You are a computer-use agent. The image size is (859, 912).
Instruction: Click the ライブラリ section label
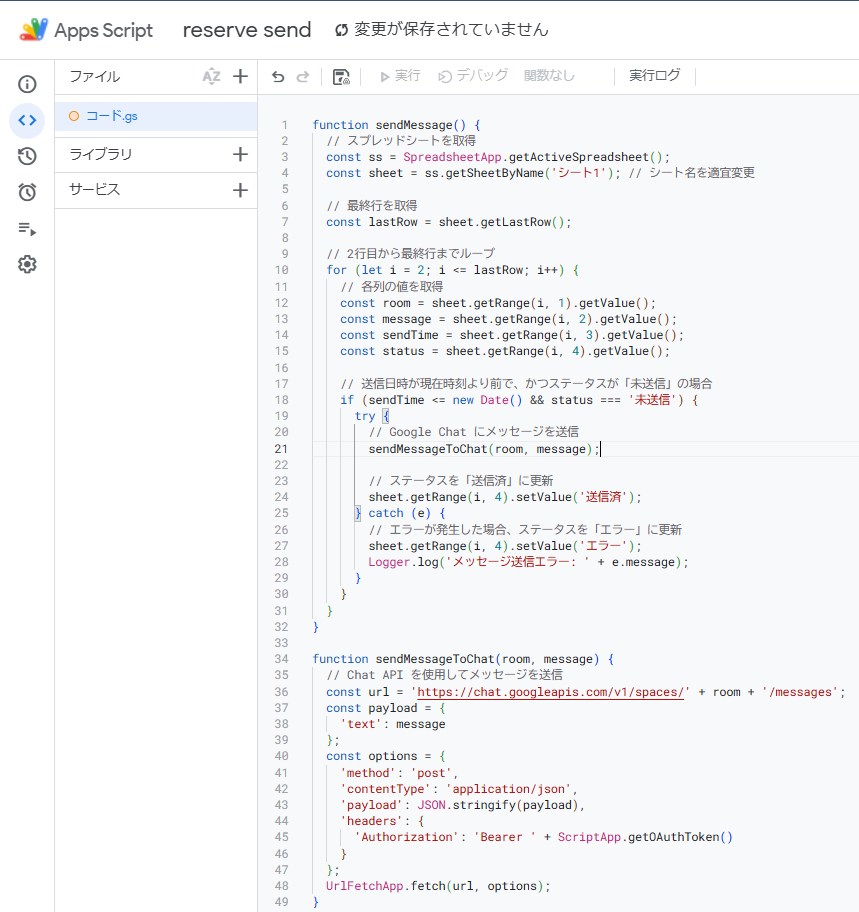101,154
